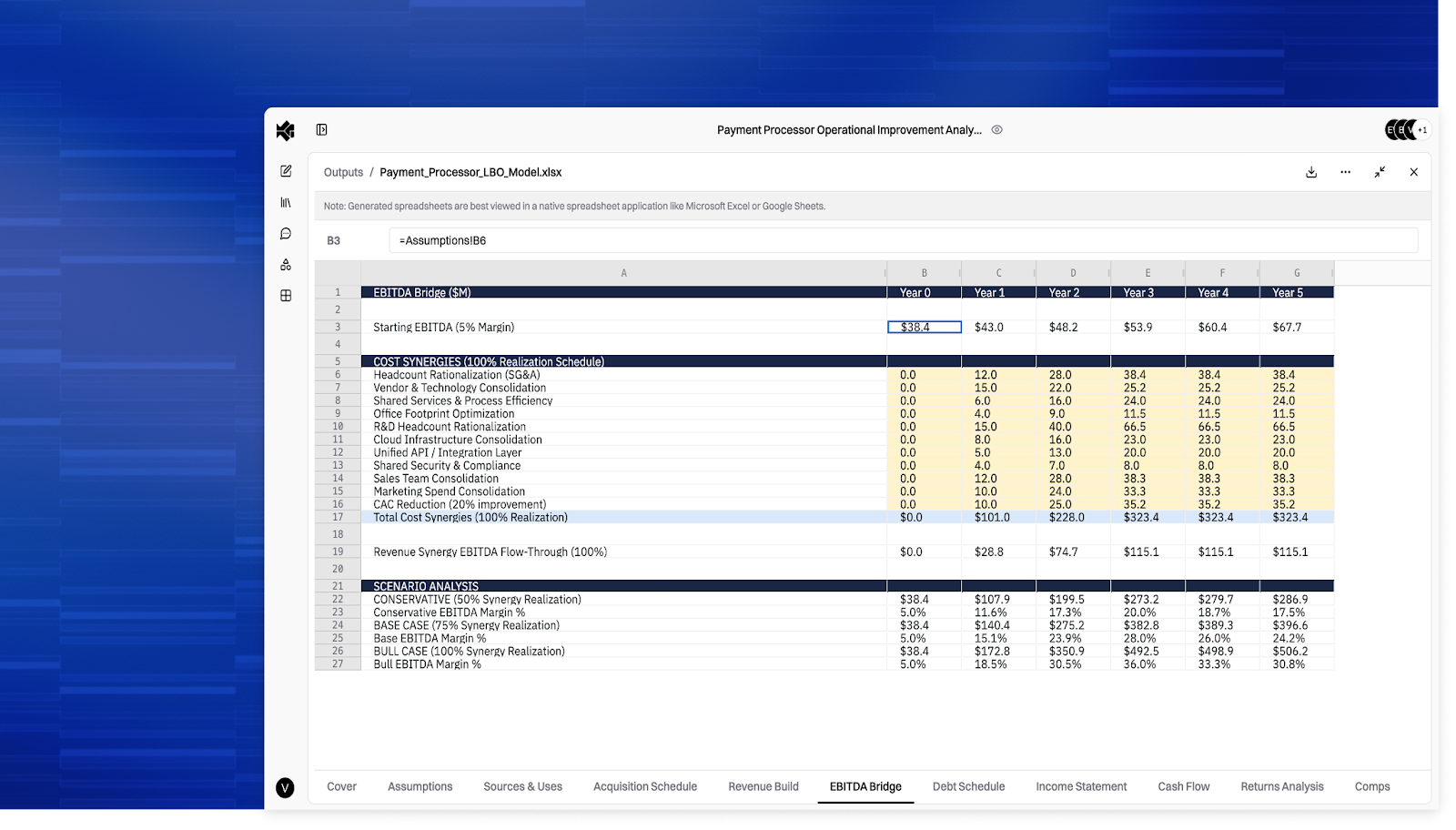This screenshot has height=830, width=1456.
Task: Switch to the Comps tab
Action: click(1371, 786)
